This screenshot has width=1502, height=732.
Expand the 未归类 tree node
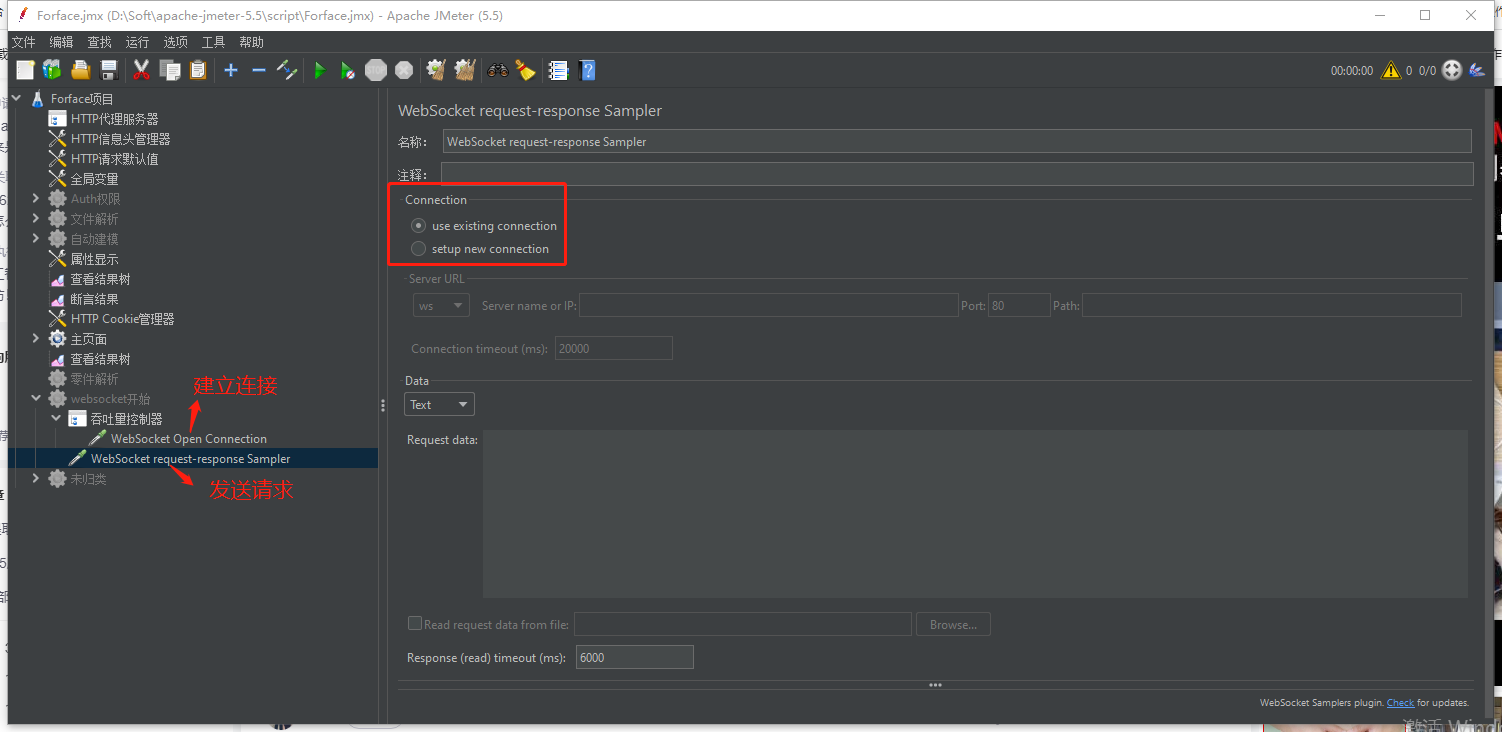(36, 479)
